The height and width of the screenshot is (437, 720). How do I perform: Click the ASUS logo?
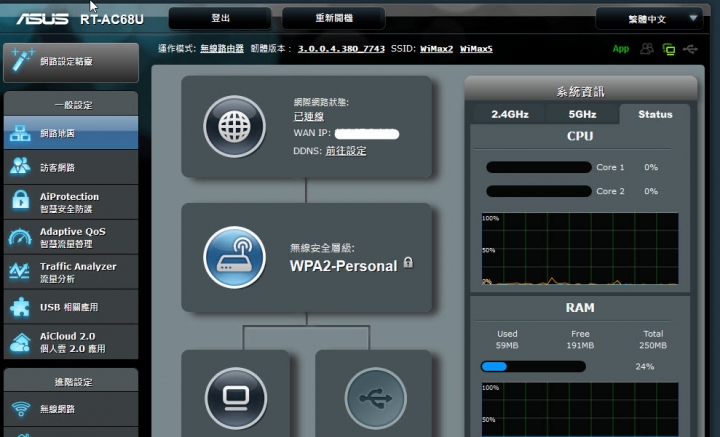tap(42, 19)
